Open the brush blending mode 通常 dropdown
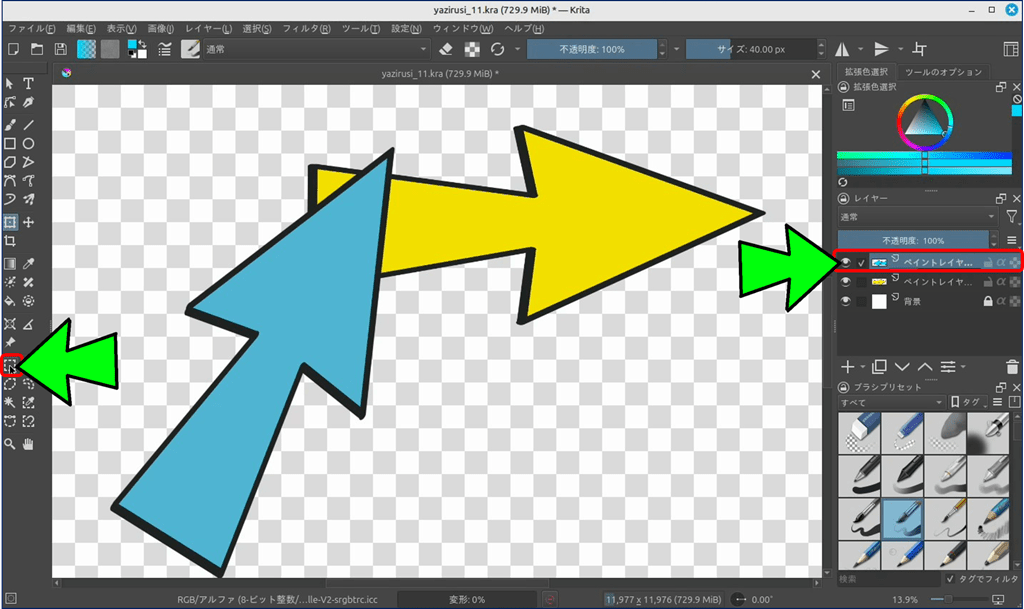The width and height of the screenshot is (1024, 609). 316,49
